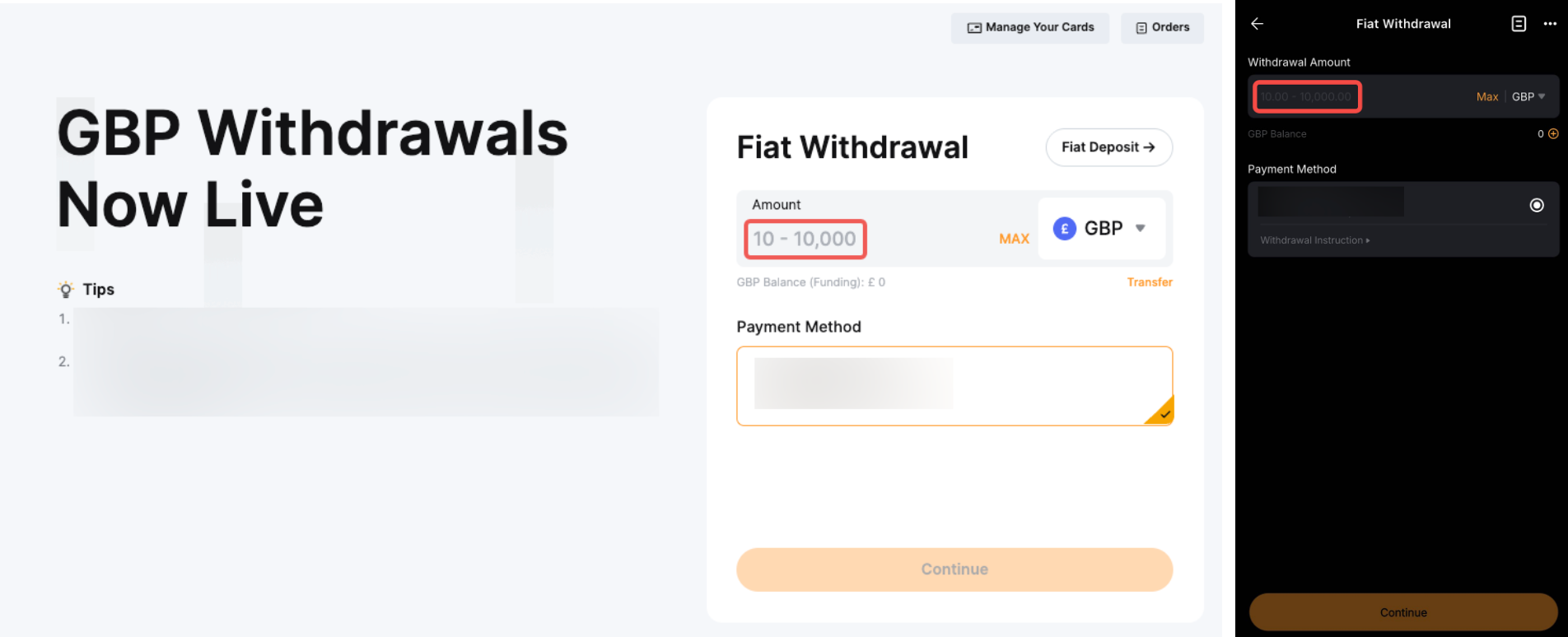Viewport: 1568px width, 637px height.
Task: Open the three-dot more options menu
Action: point(1550,24)
